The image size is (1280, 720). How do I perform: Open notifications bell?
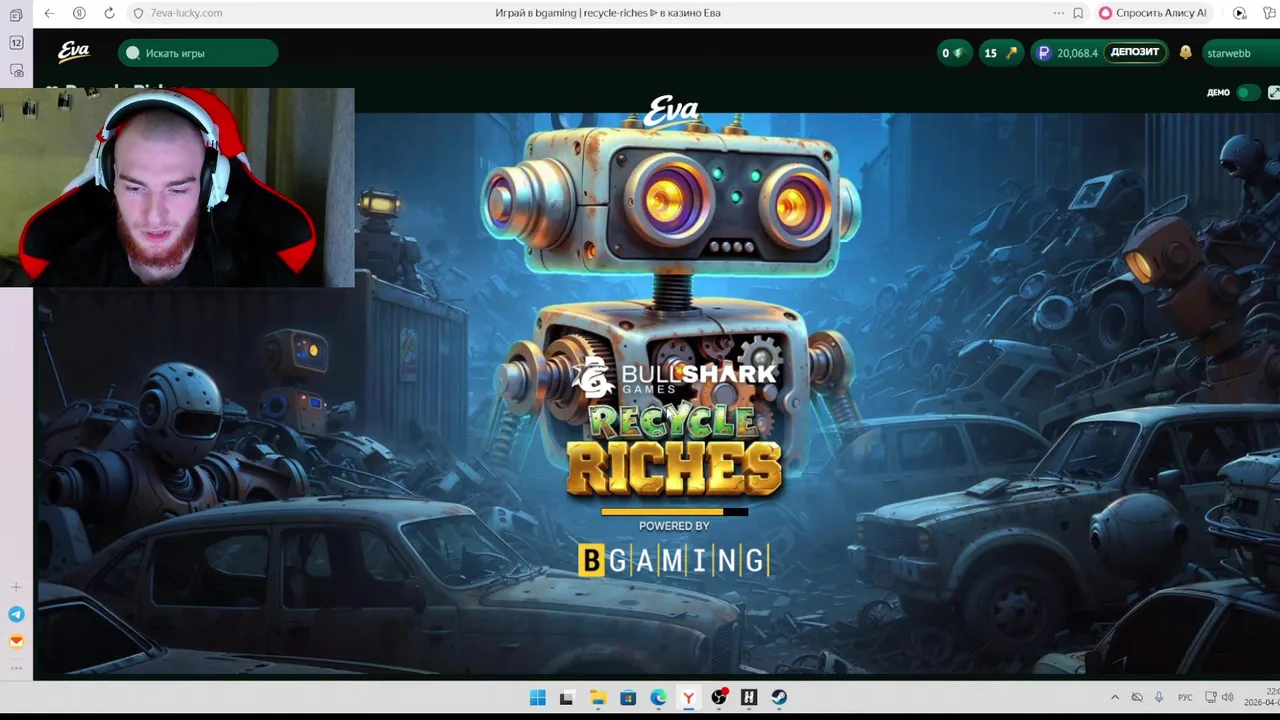pos(1185,52)
